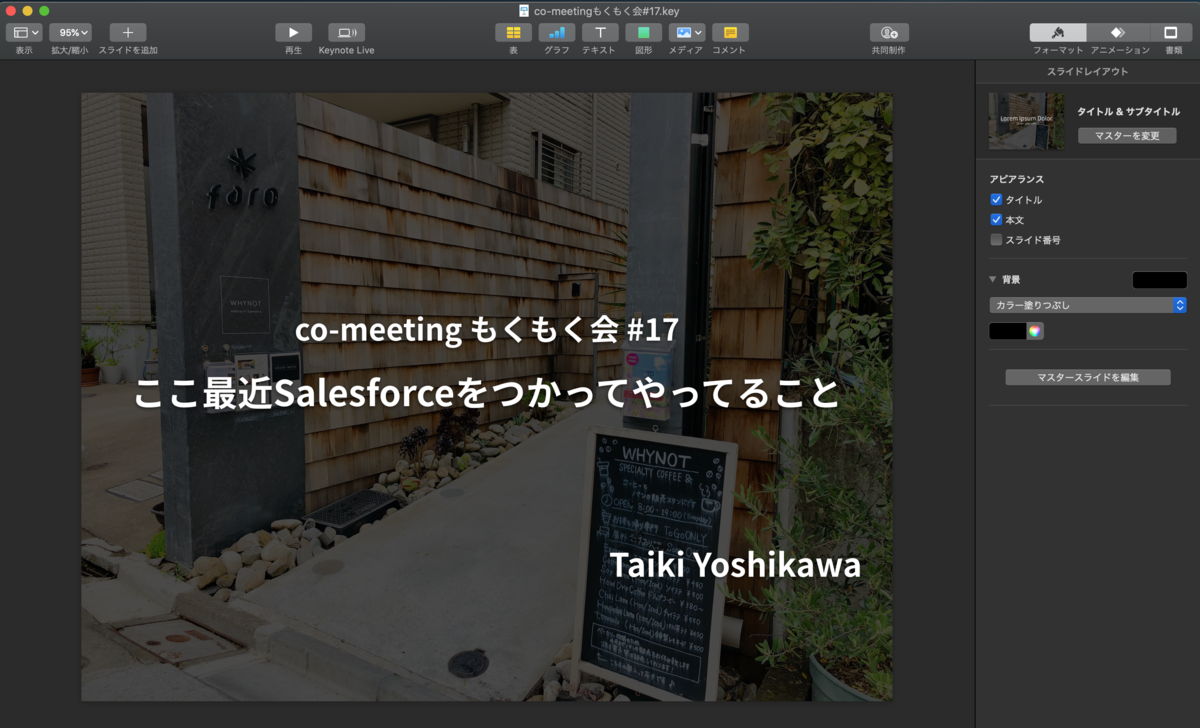Switch to the 書類 document tab

click(x=1172, y=33)
